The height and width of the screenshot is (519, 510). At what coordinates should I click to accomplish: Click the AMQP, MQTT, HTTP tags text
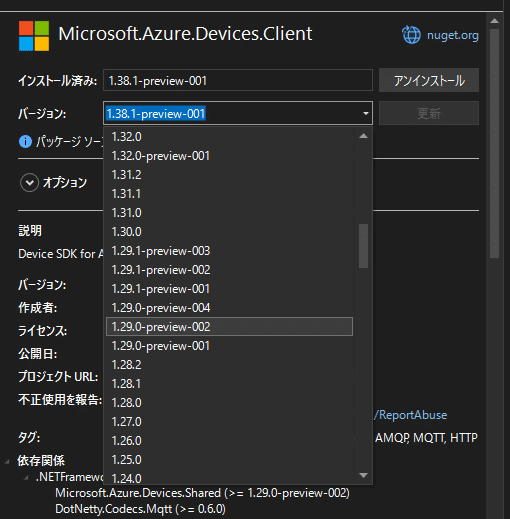pos(426,437)
